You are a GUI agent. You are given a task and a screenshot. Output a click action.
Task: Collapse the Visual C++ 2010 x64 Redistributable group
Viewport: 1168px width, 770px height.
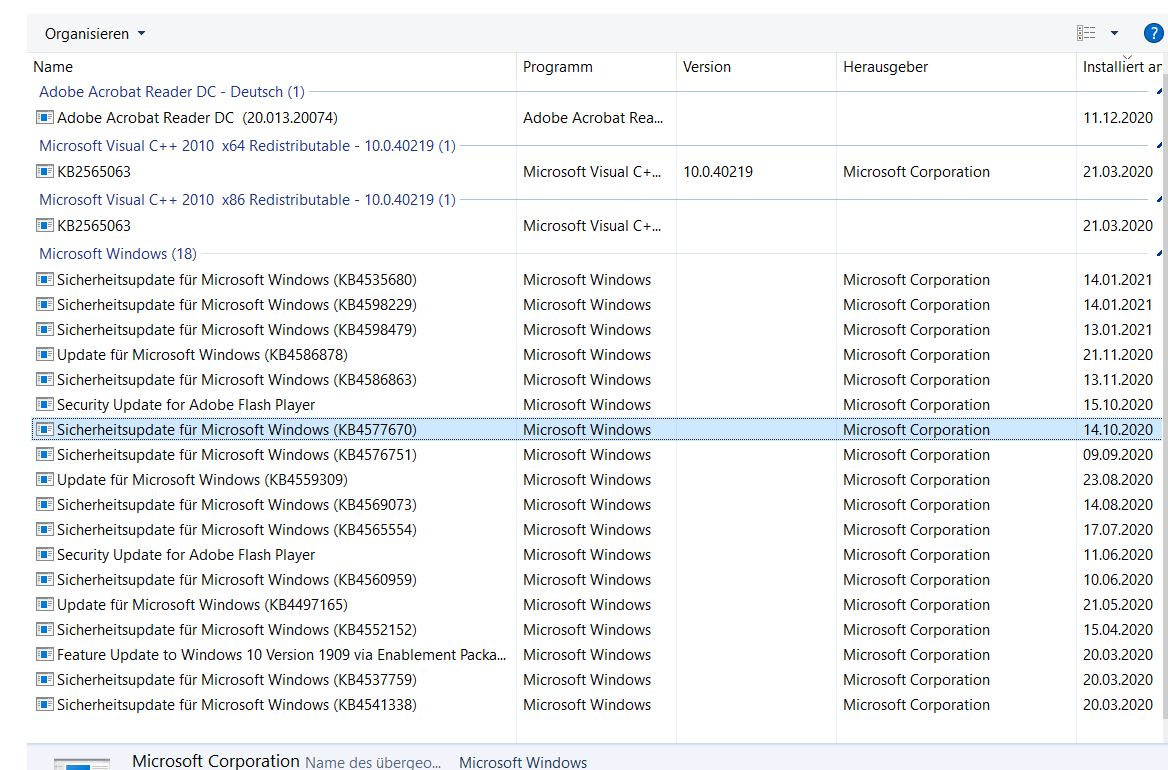pyautogui.click(x=1159, y=146)
